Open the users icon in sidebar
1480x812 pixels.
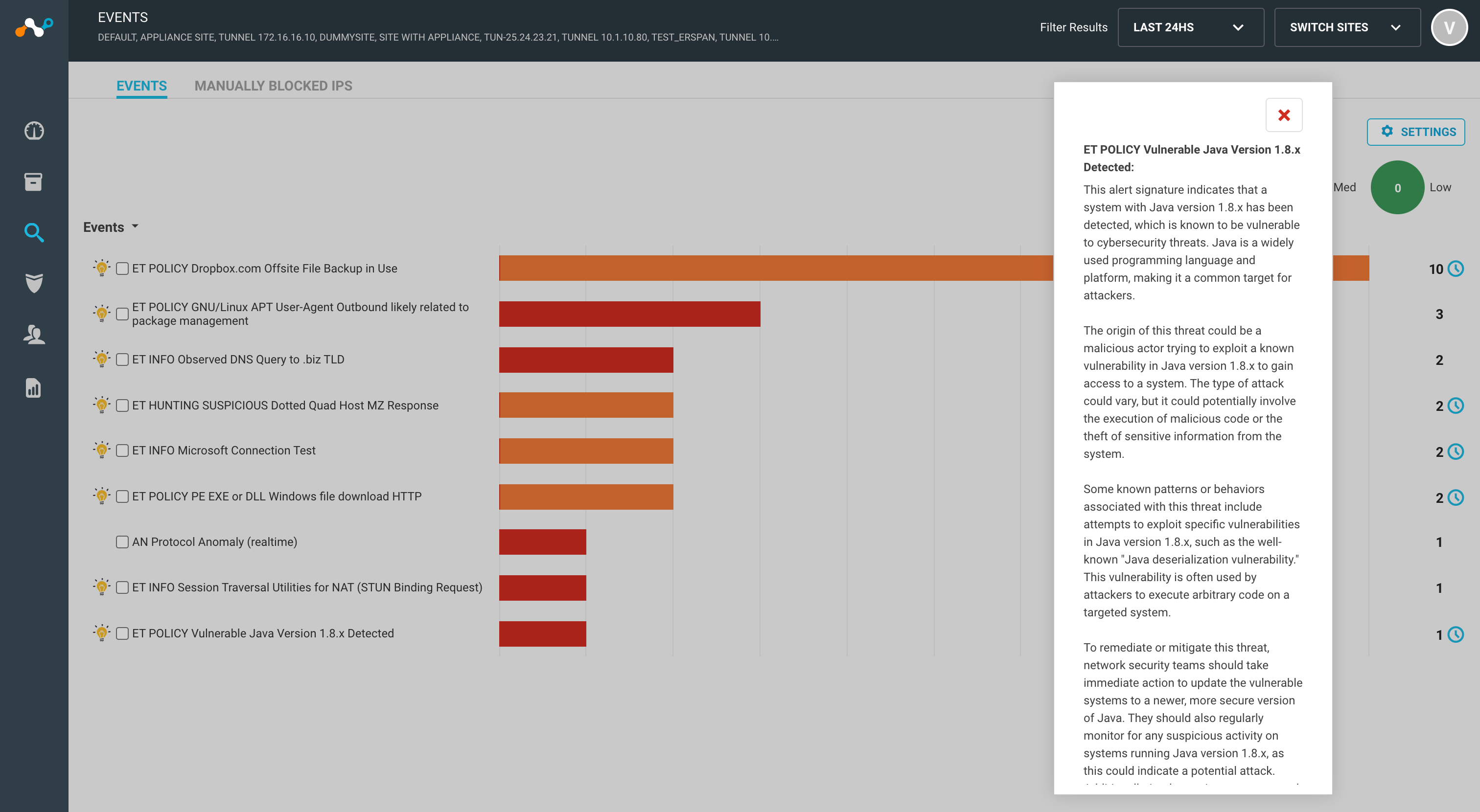point(34,334)
